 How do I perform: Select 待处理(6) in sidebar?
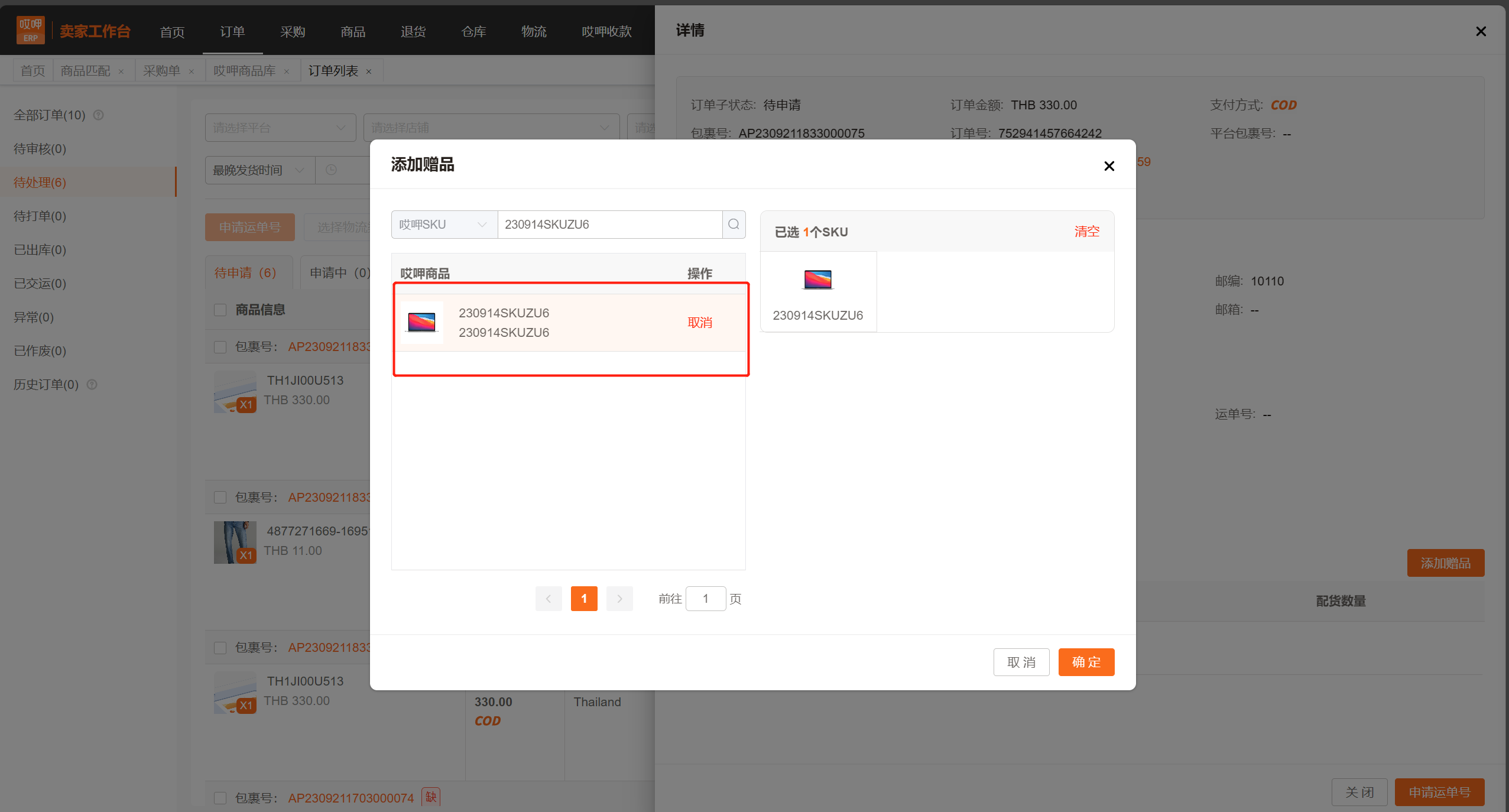coord(87,183)
